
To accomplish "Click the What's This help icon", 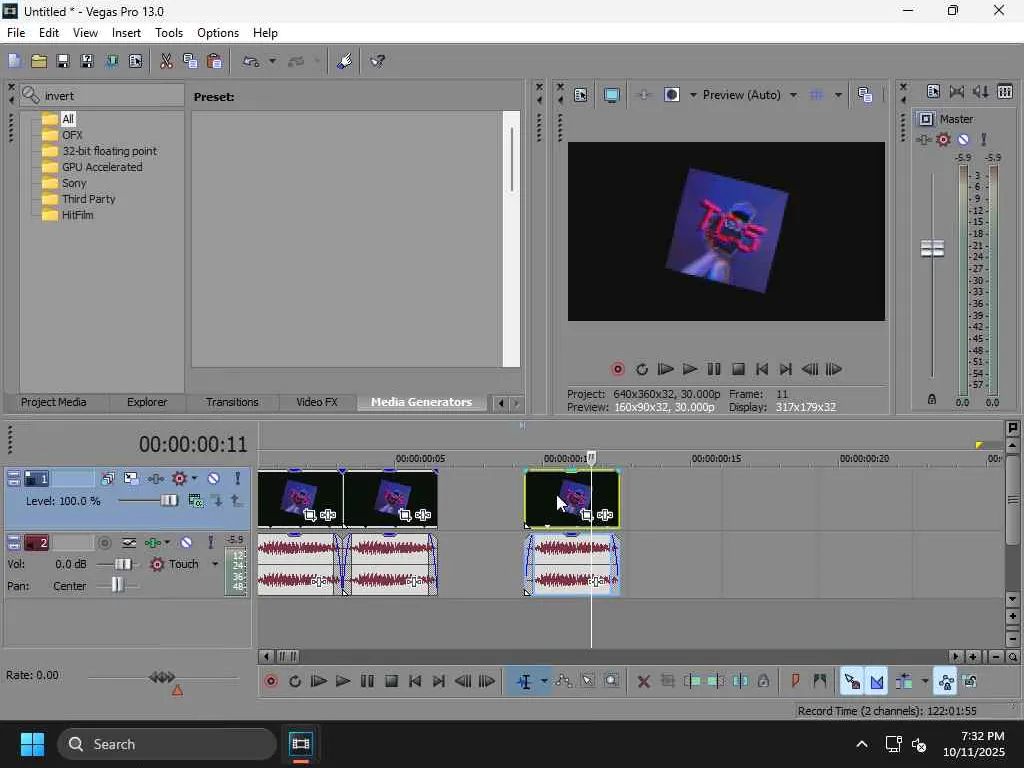I will coord(377,61).
